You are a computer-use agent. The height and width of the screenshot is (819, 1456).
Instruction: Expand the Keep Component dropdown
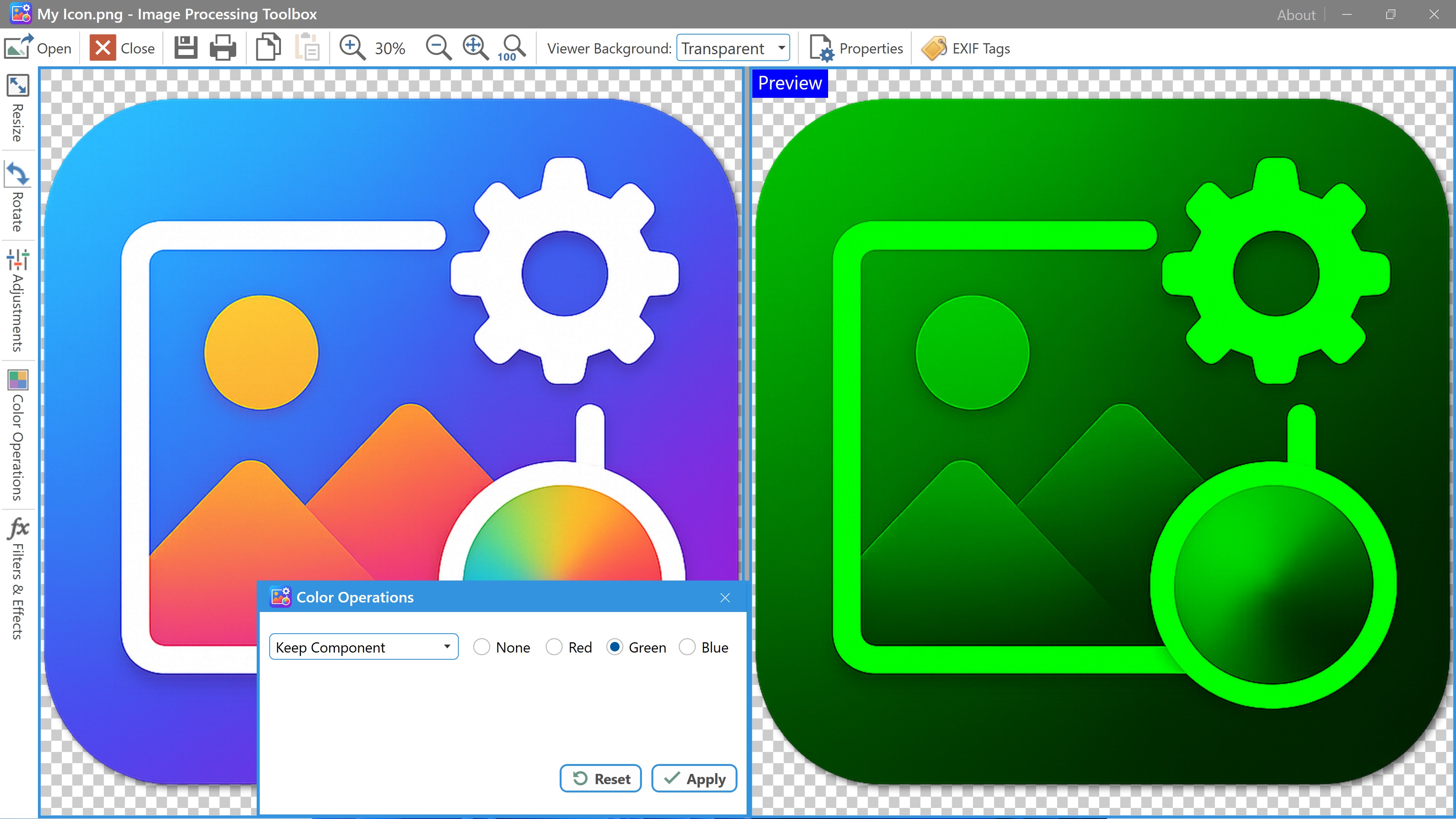click(x=364, y=647)
